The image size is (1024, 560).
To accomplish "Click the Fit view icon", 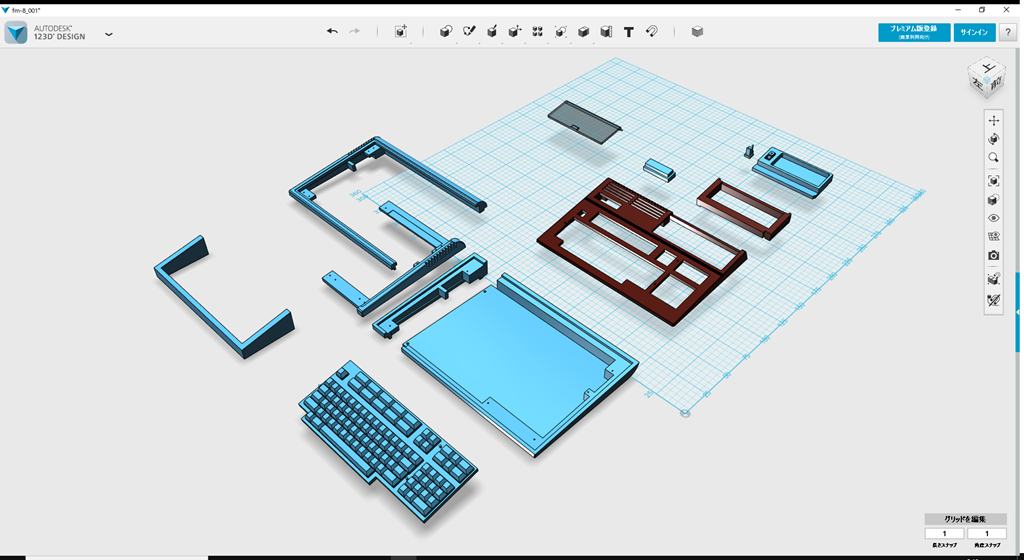I will point(993,181).
